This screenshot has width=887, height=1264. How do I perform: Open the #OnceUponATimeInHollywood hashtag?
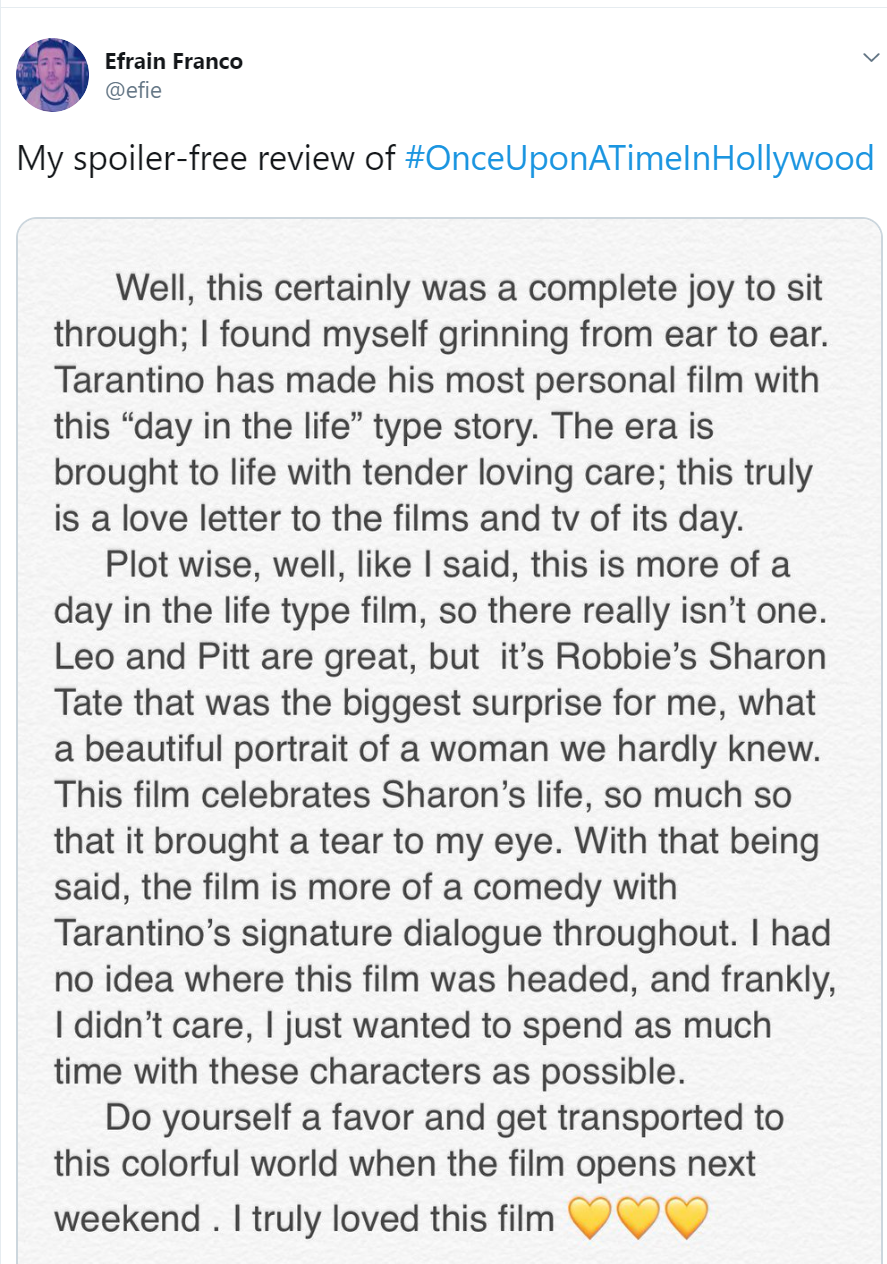[640, 158]
